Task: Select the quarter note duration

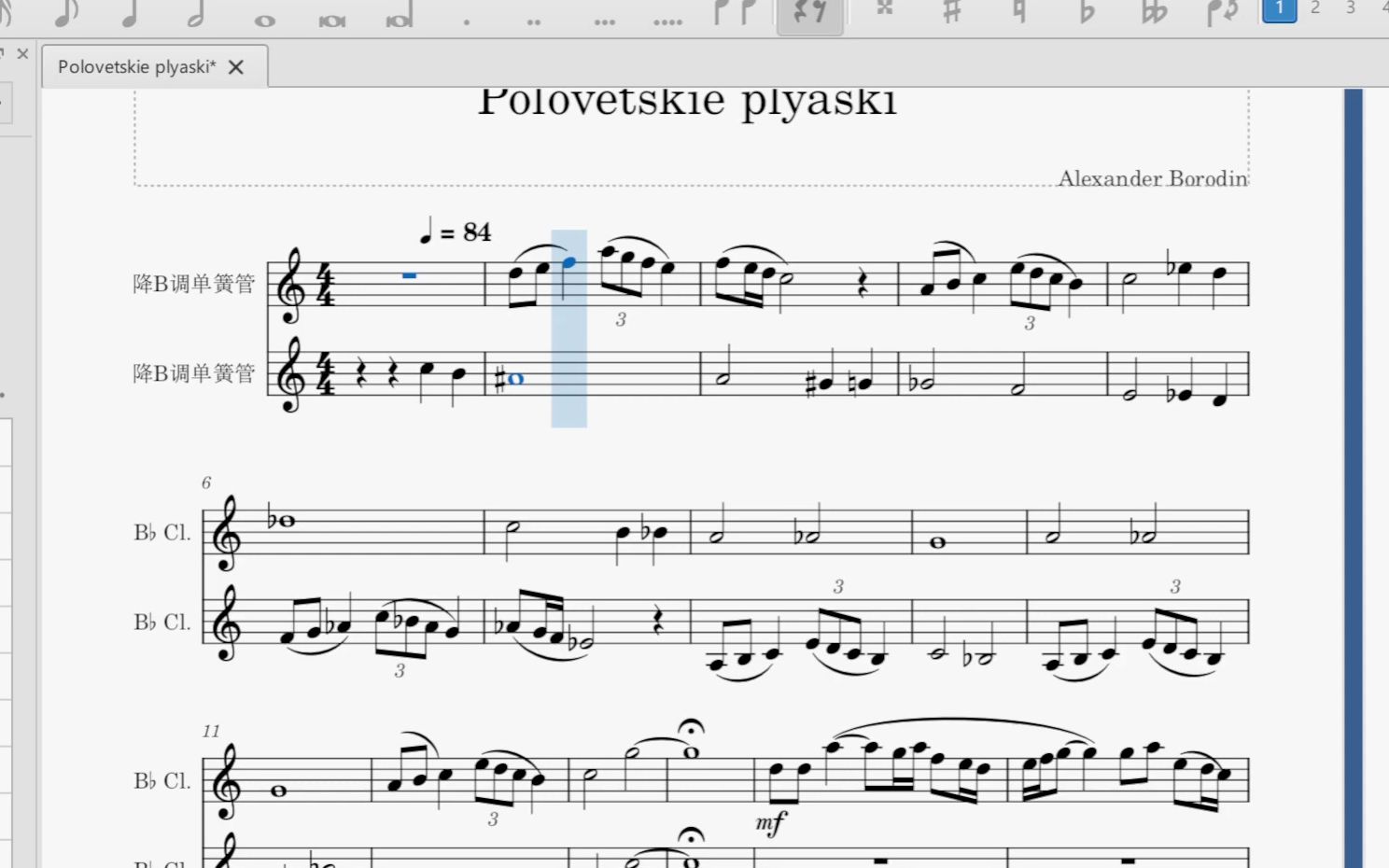Action: click(130, 13)
